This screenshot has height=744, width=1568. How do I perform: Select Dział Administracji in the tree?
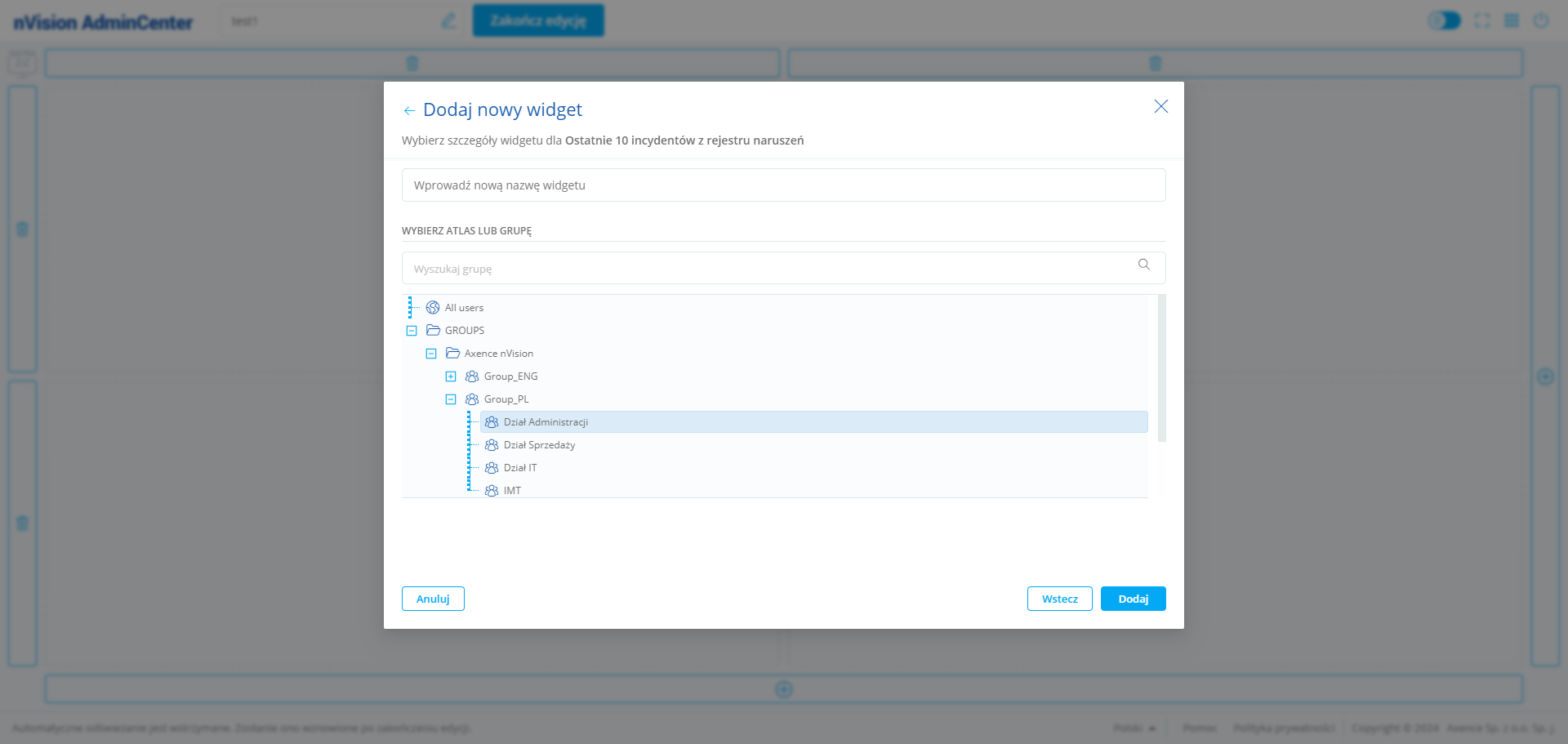pos(546,422)
